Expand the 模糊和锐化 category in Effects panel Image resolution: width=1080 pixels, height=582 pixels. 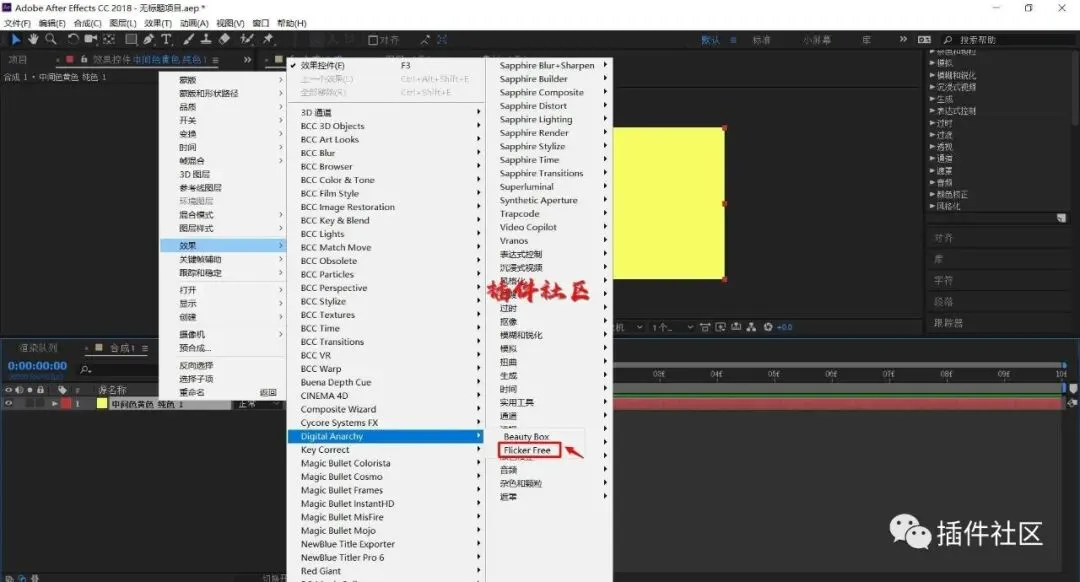932,75
